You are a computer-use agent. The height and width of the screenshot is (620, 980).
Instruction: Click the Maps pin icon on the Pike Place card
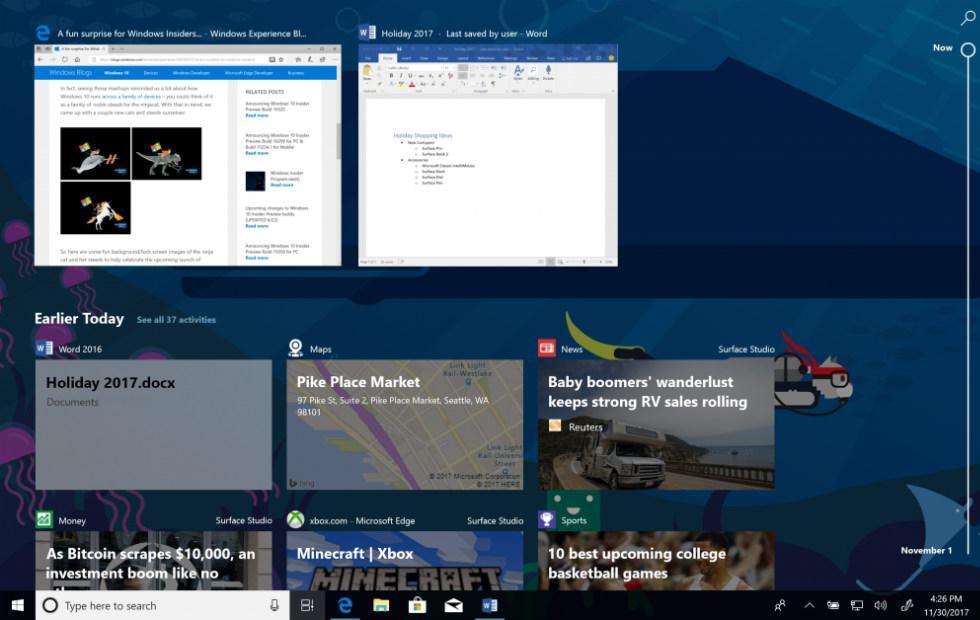click(x=295, y=348)
